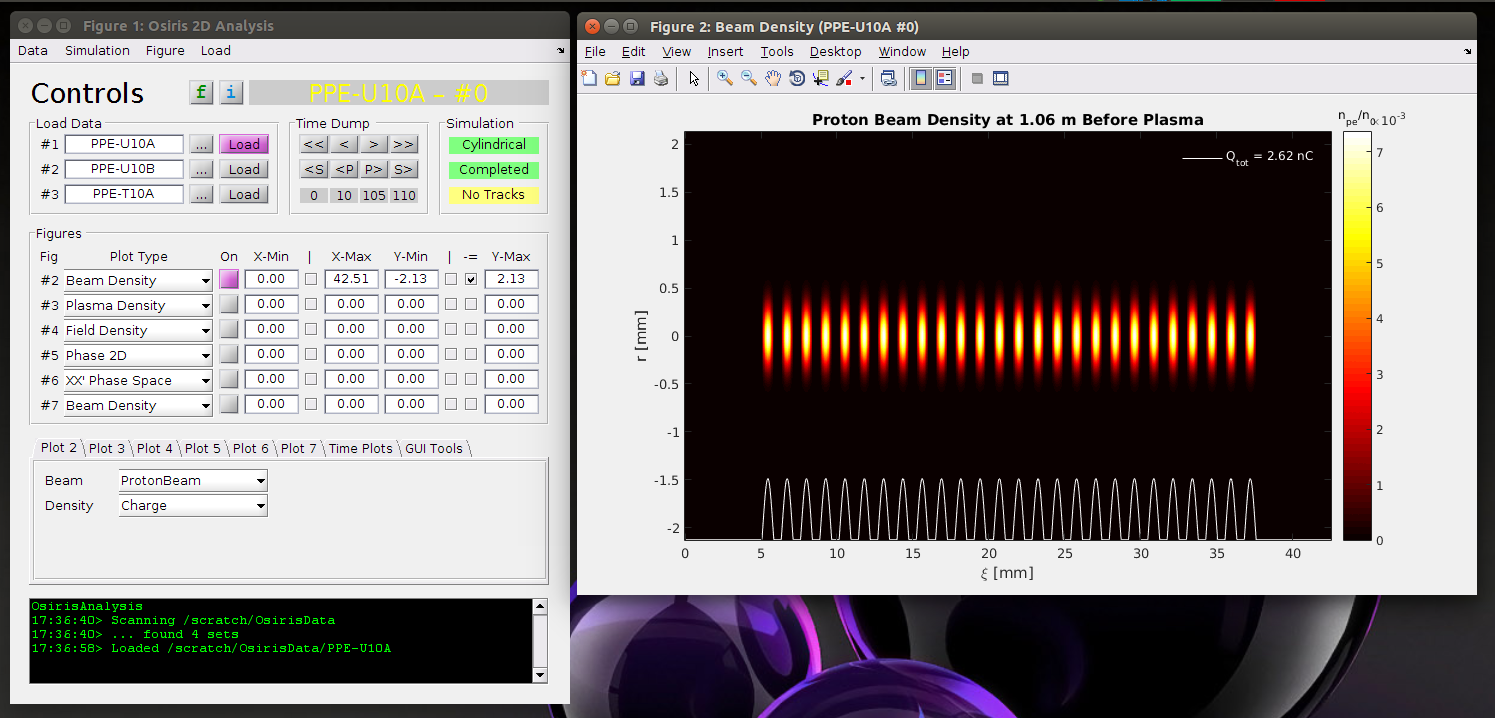
Task: Click the Save Figure floppy icon
Action: (x=637, y=78)
